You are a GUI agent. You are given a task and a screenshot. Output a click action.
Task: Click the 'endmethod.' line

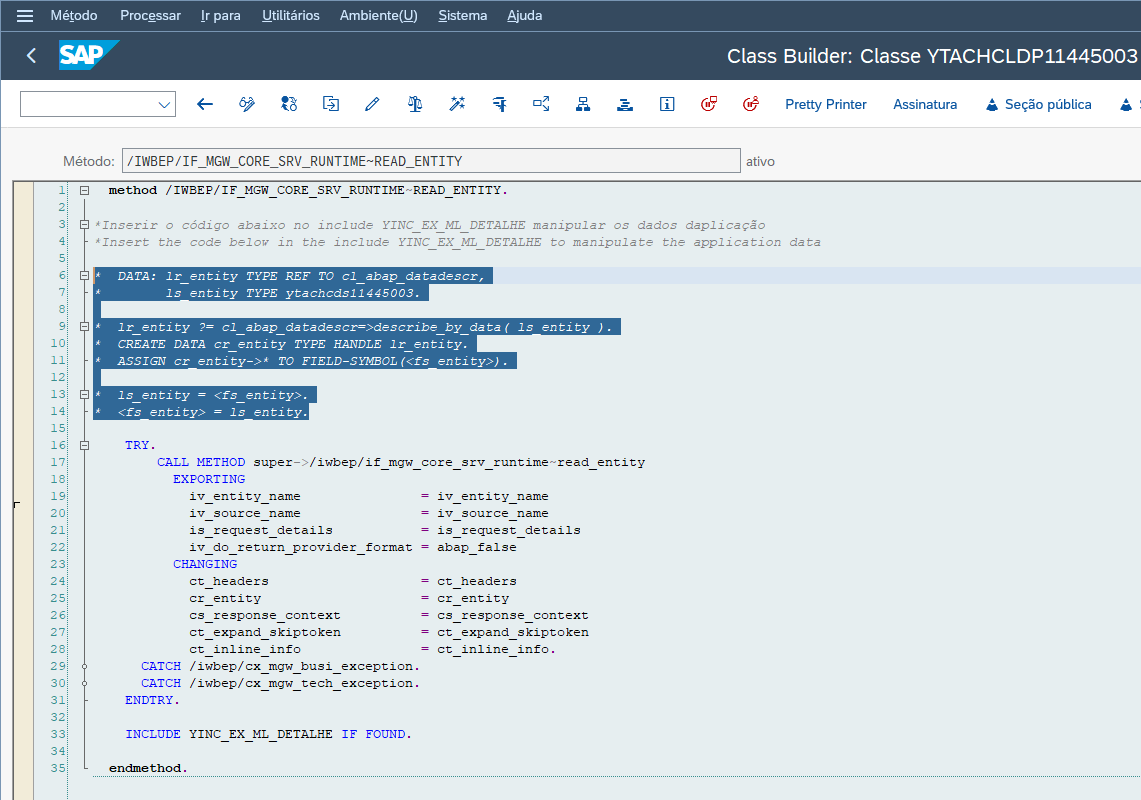(148, 768)
